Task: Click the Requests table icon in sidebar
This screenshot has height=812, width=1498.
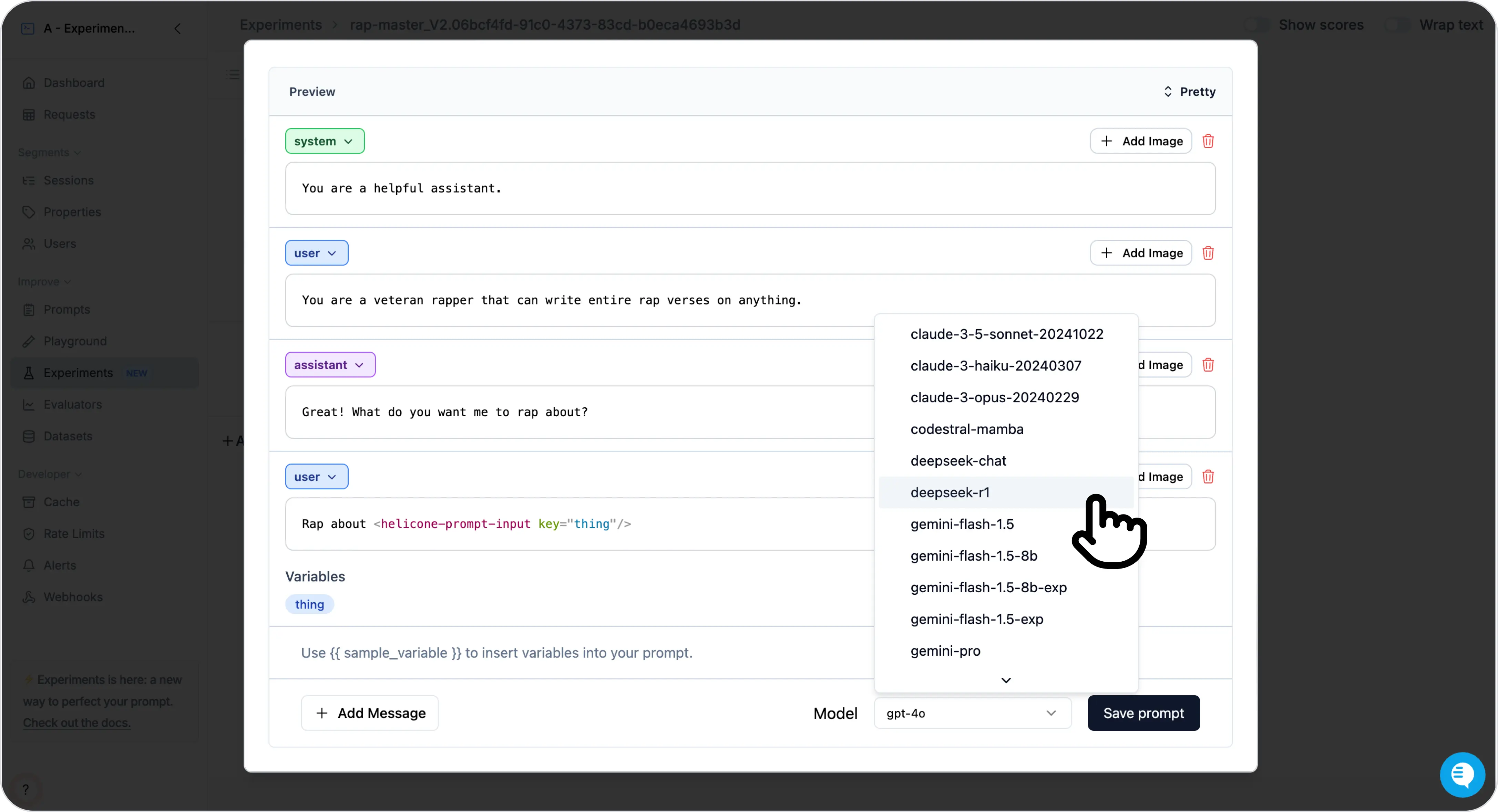Action: tap(29, 115)
